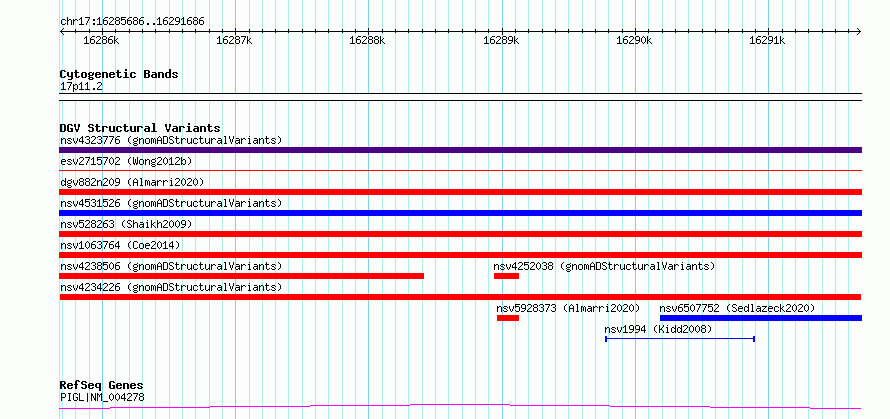The image size is (890, 419).
Task: Select the nsv5928373 (Almarri2020) label
Action: (568, 308)
